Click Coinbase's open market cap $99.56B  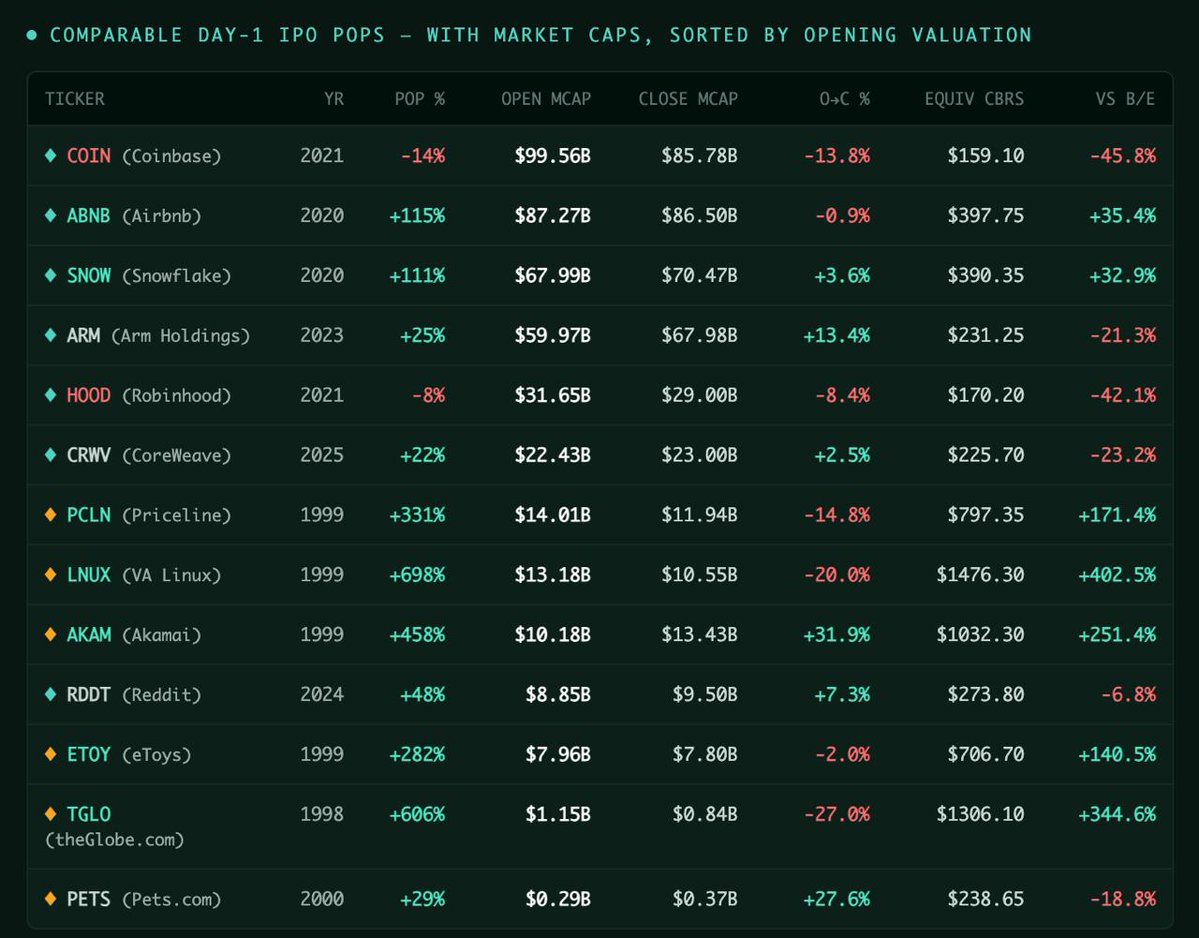552,155
